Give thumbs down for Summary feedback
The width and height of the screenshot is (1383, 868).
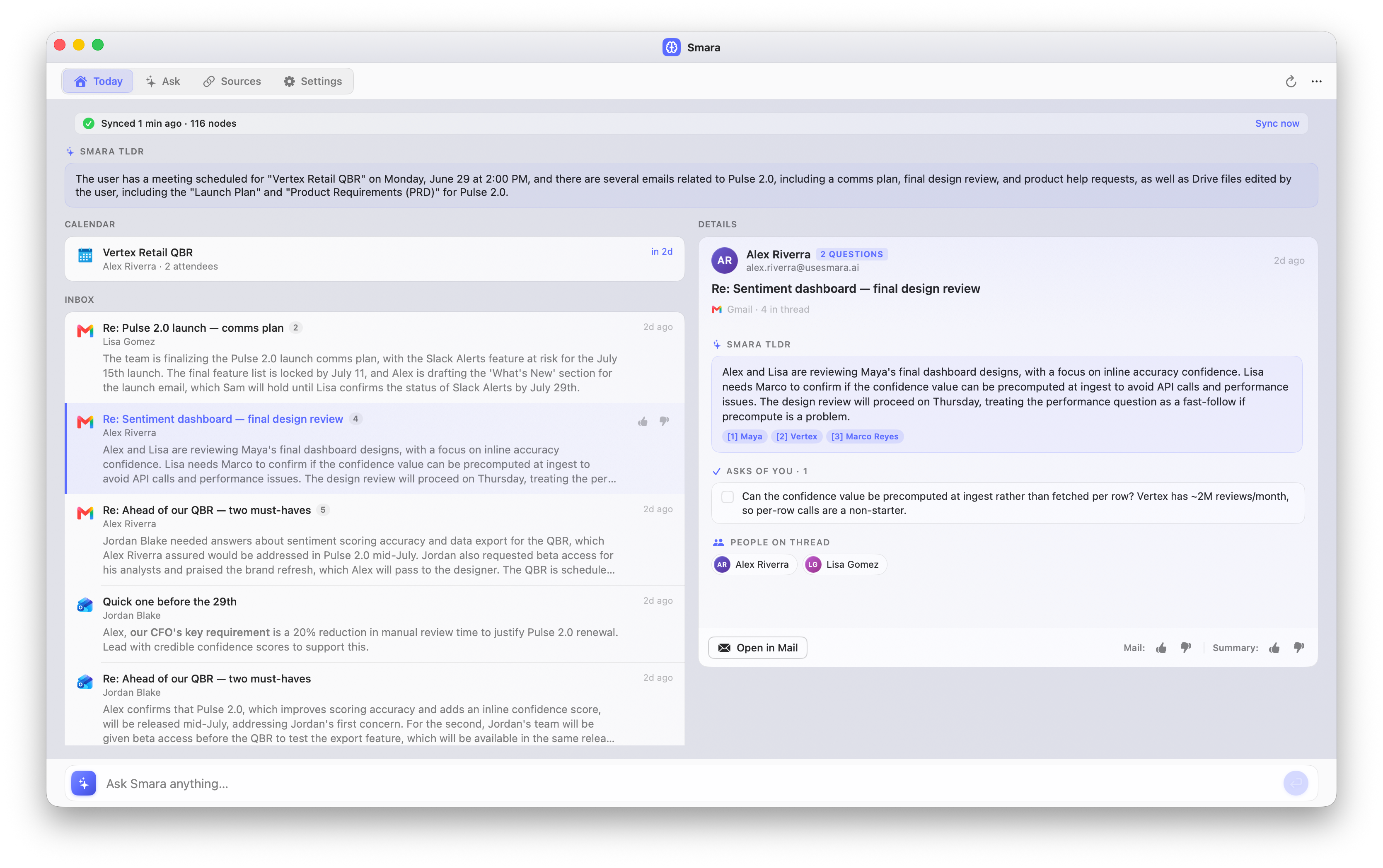(1299, 648)
